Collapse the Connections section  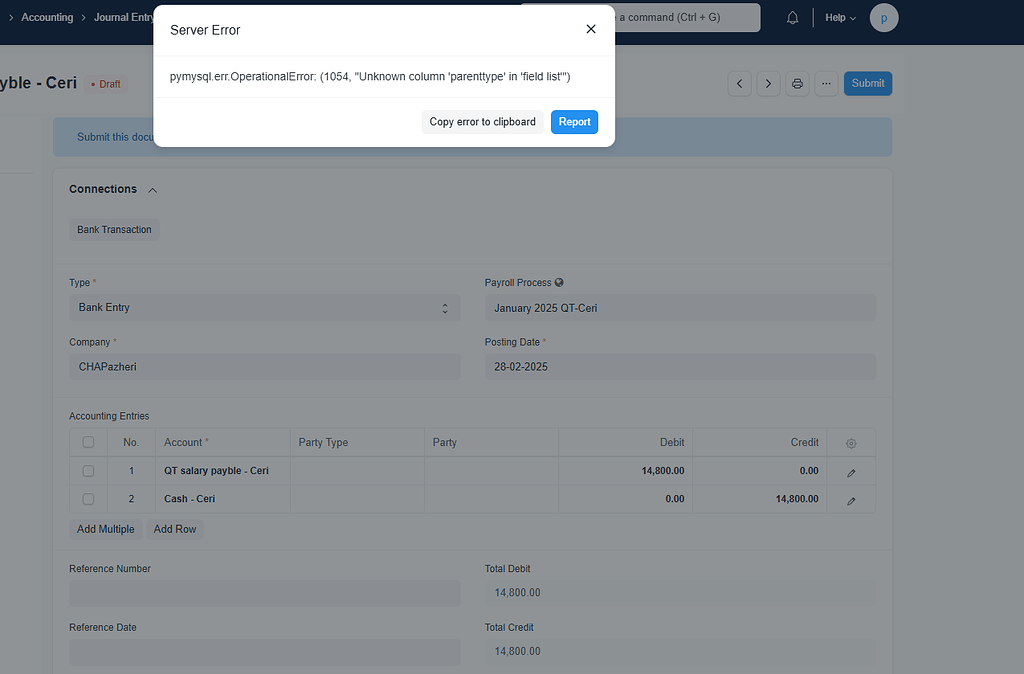[x=152, y=190]
